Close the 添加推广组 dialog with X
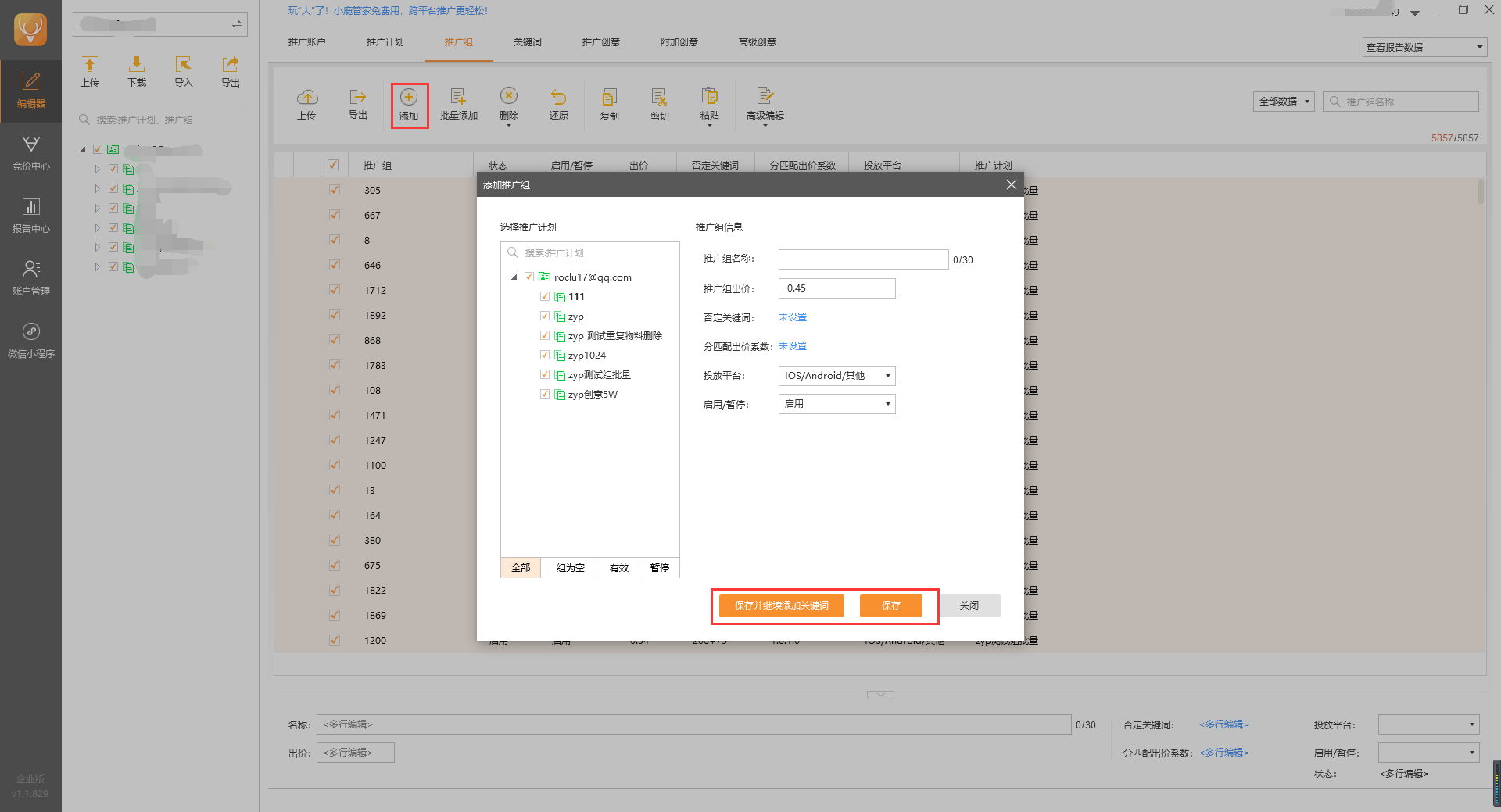 [x=1012, y=184]
